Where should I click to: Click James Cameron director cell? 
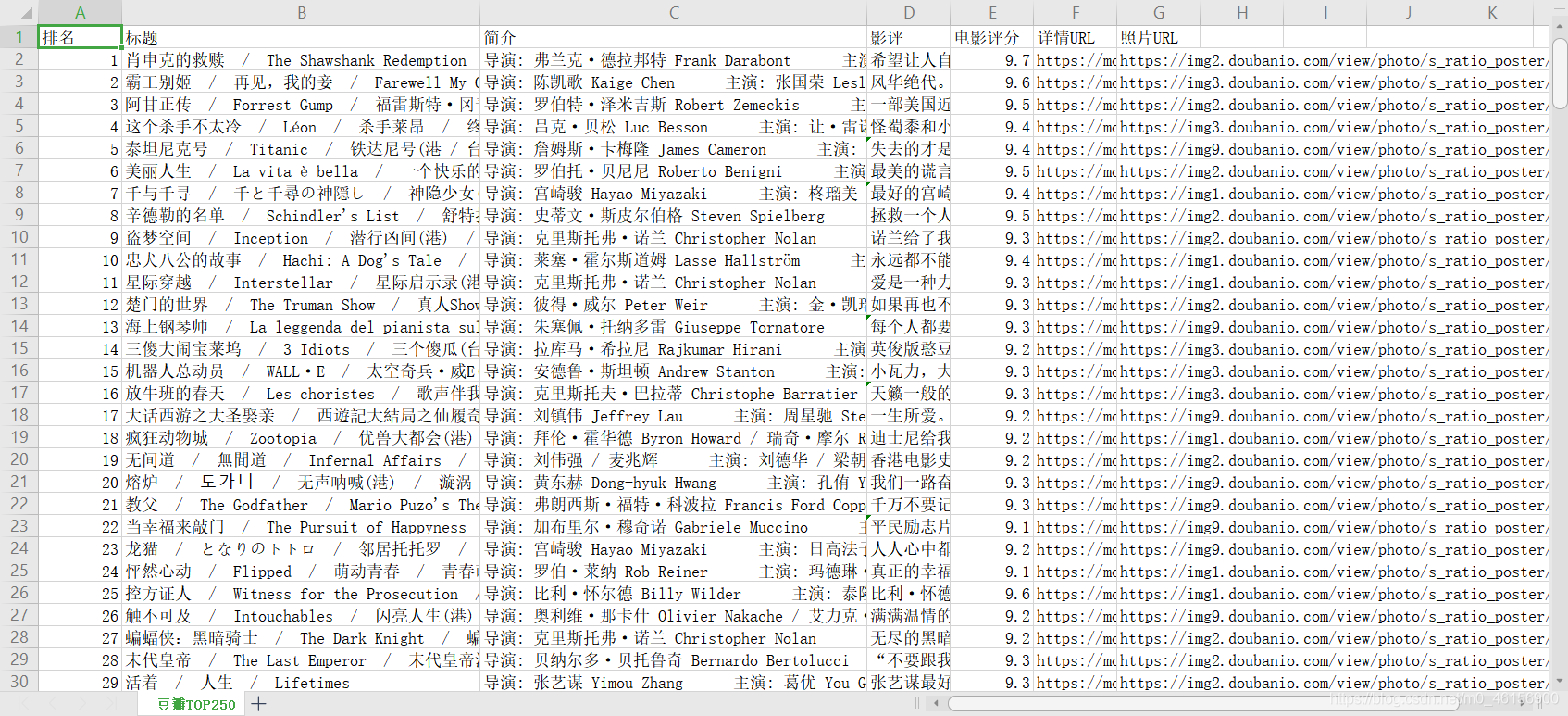pyautogui.click(x=674, y=149)
